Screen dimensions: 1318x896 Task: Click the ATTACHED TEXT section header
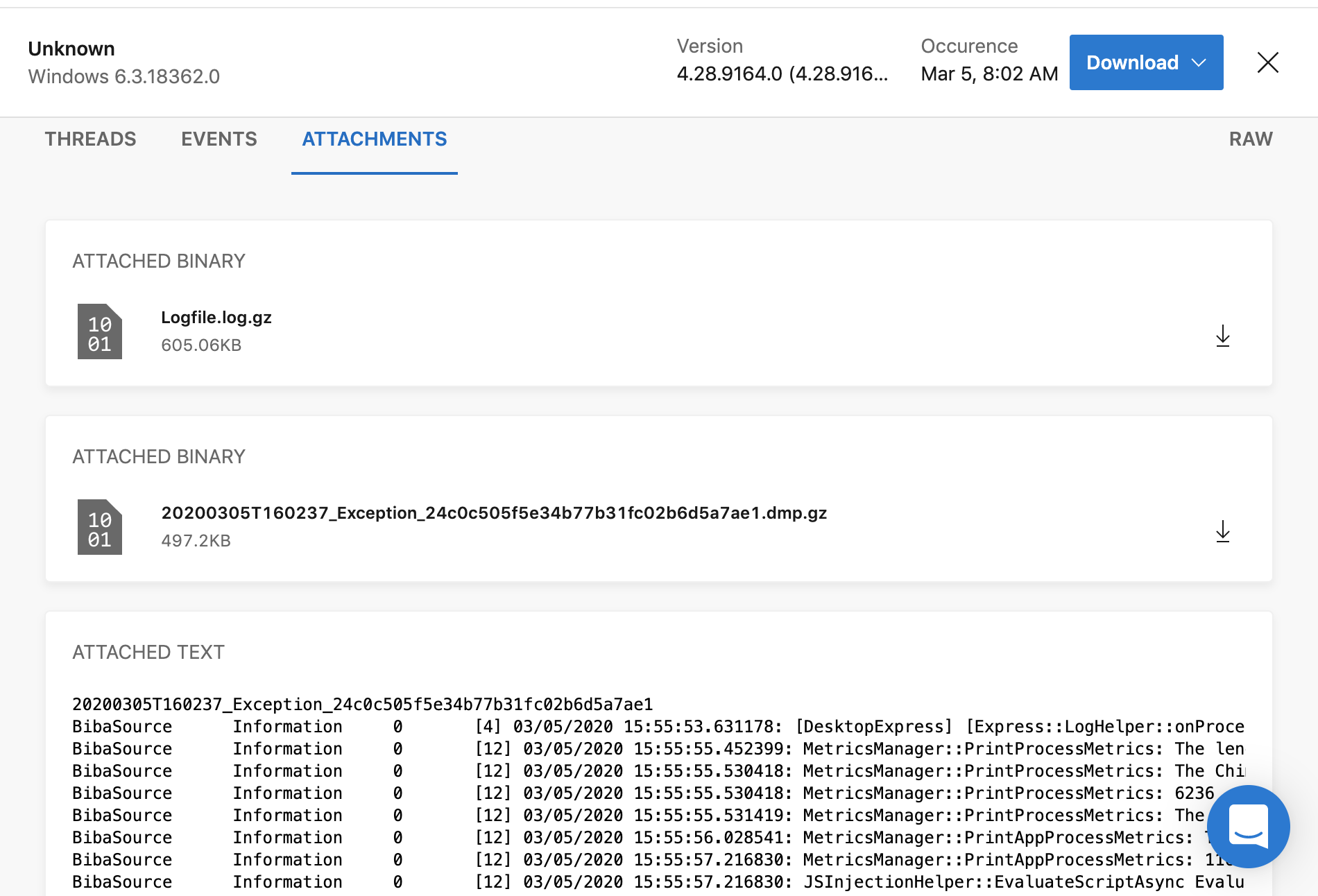[148, 652]
